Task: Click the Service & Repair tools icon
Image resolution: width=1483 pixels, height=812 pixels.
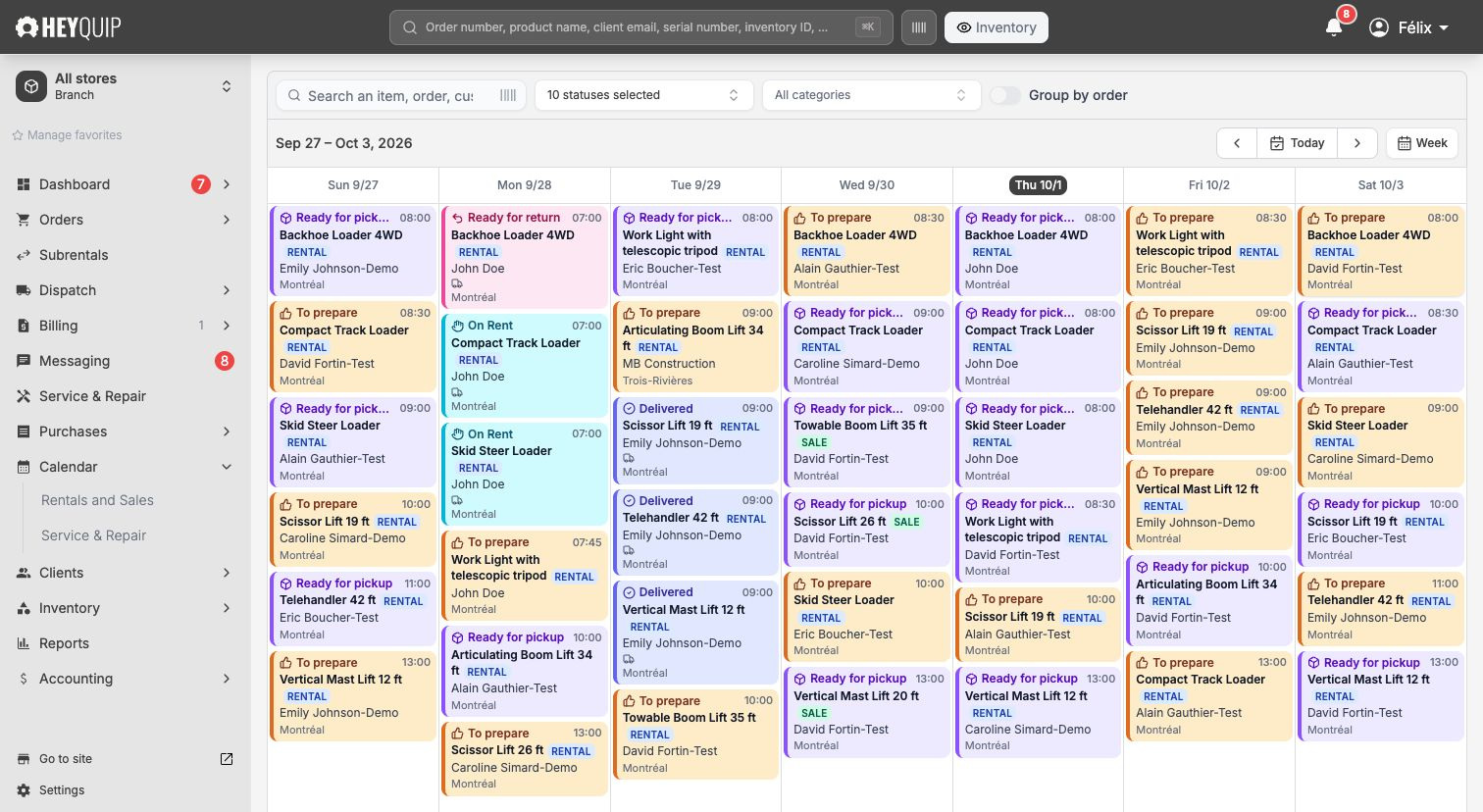Action: (x=24, y=396)
